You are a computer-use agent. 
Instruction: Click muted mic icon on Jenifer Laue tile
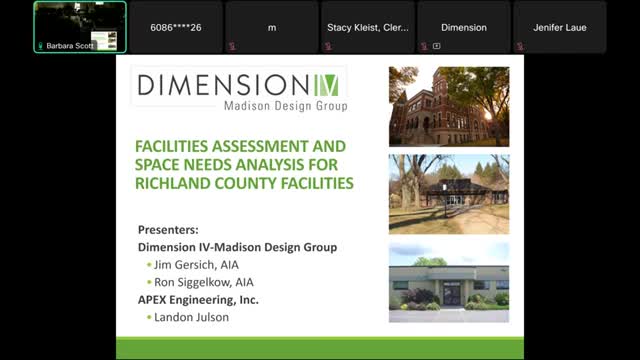pyautogui.click(x=520, y=46)
